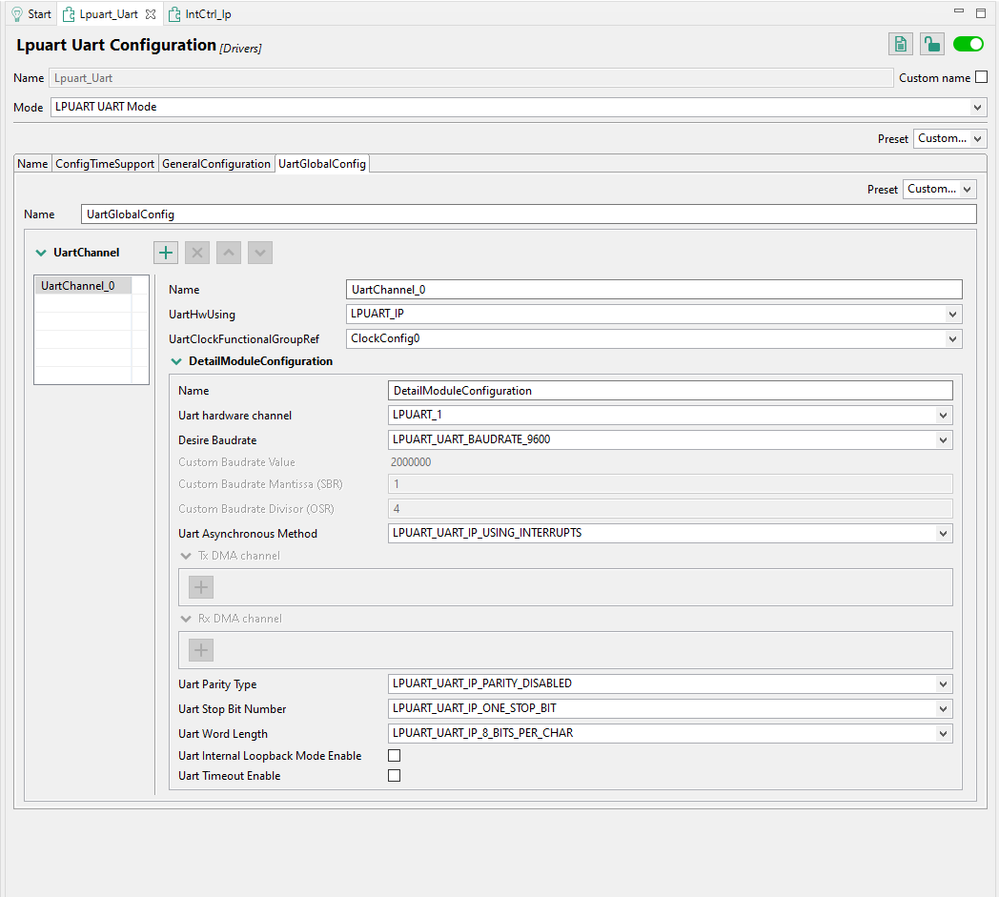The height and width of the screenshot is (897, 999).
Task: Enable the Custom name checkbox
Action: (x=981, y=77)
